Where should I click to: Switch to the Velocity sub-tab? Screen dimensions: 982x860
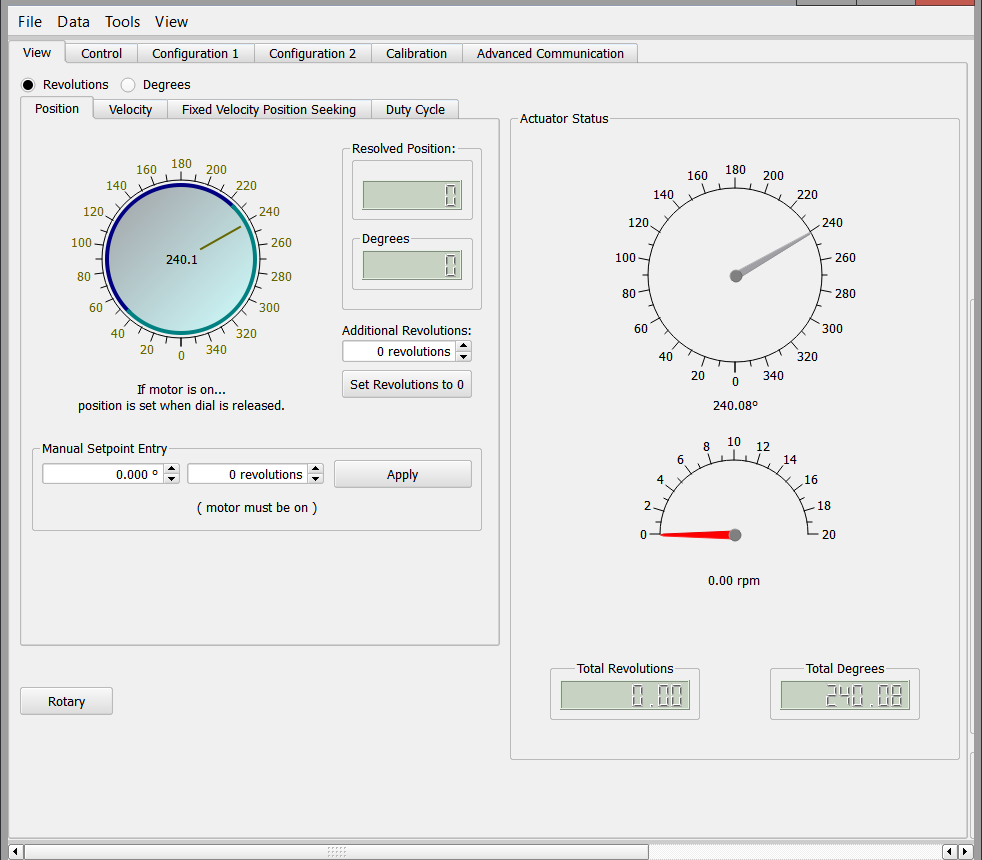click(x=130, y=110)
